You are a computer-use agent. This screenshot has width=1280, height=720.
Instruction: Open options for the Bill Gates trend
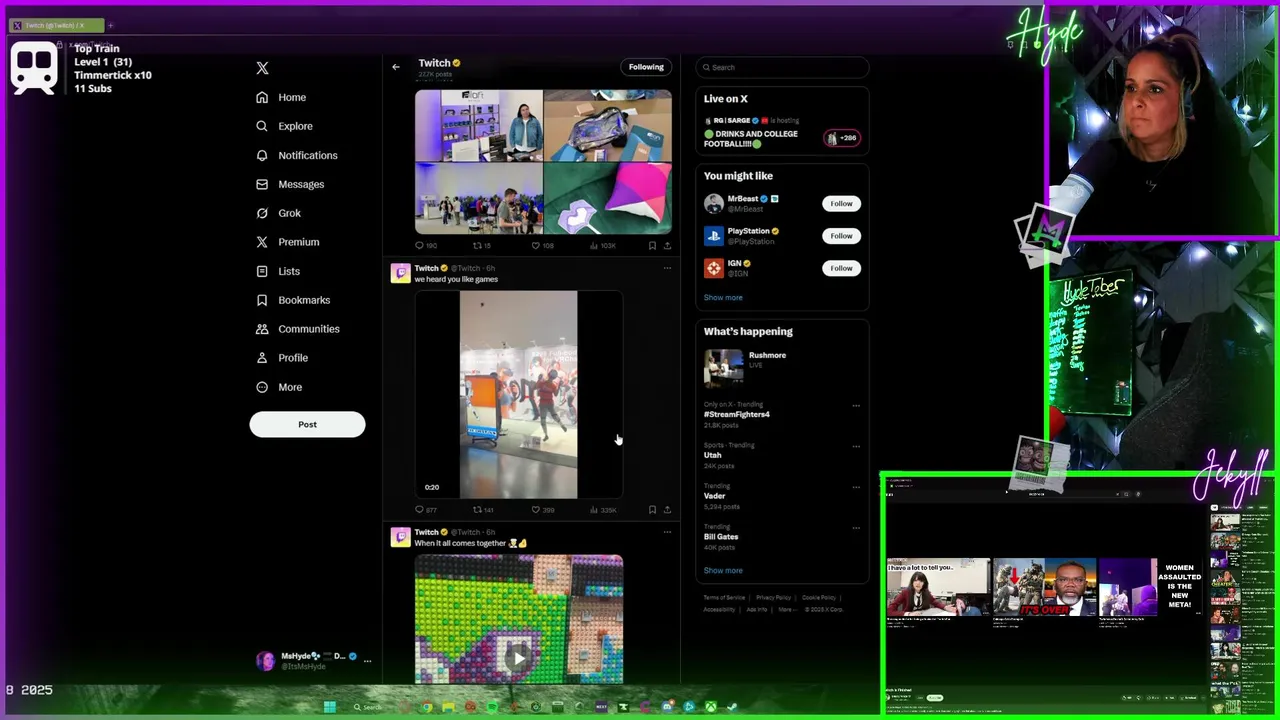click(x=856, y=528)
